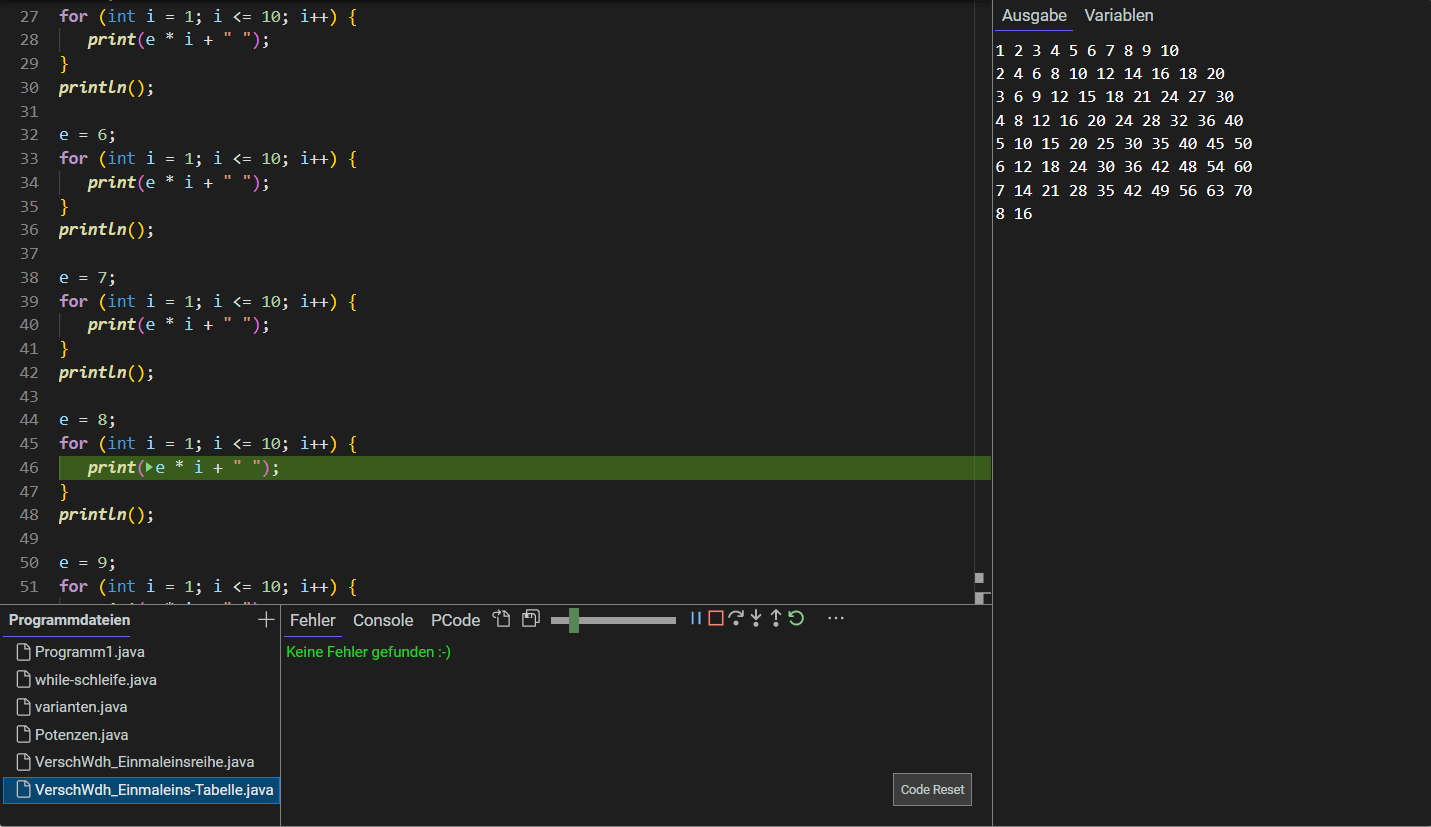Click the Programmdateien panel heading

[69, 620]
